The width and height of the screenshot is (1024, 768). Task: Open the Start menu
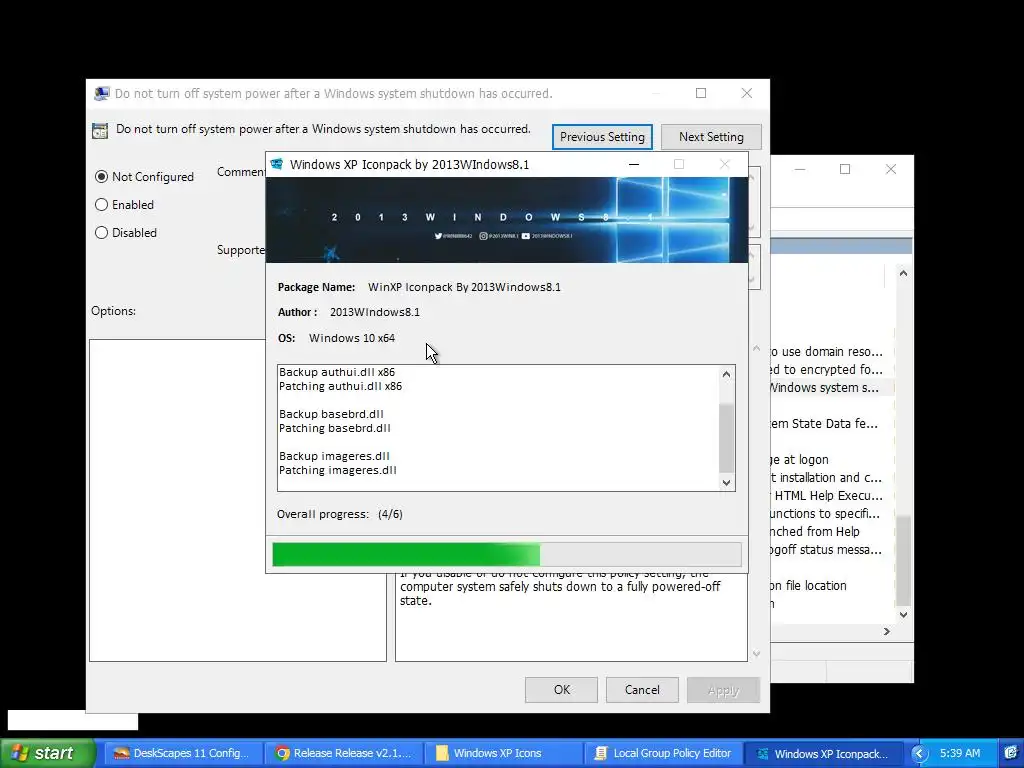(47, 753)
